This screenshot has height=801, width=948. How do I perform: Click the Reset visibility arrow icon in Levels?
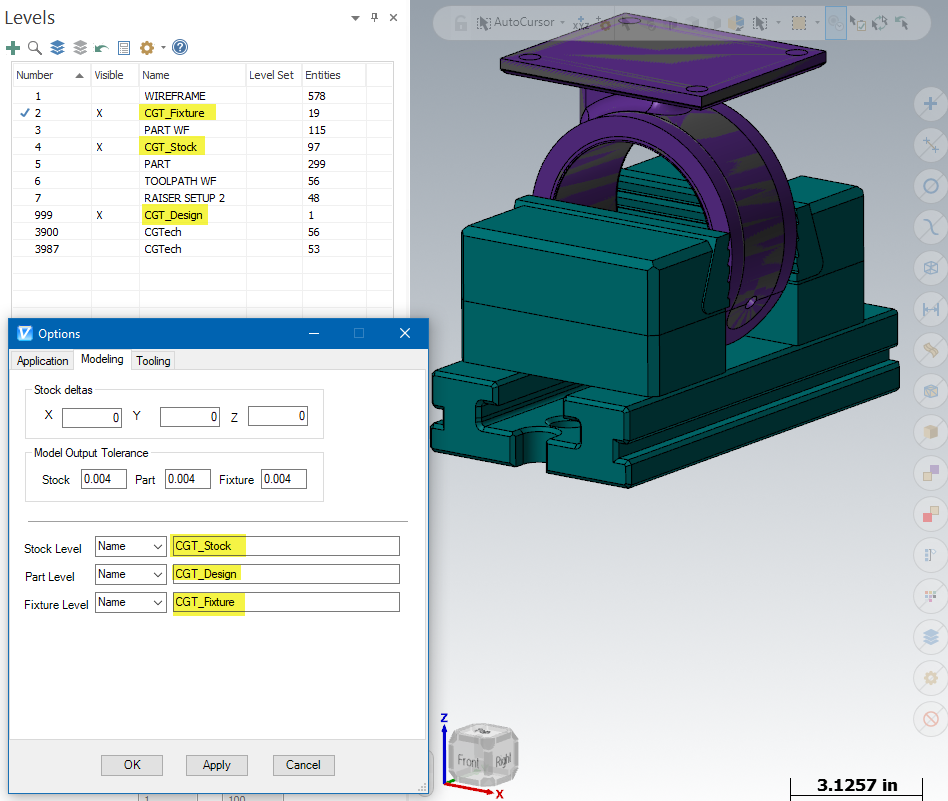click(x=102, y=48)
